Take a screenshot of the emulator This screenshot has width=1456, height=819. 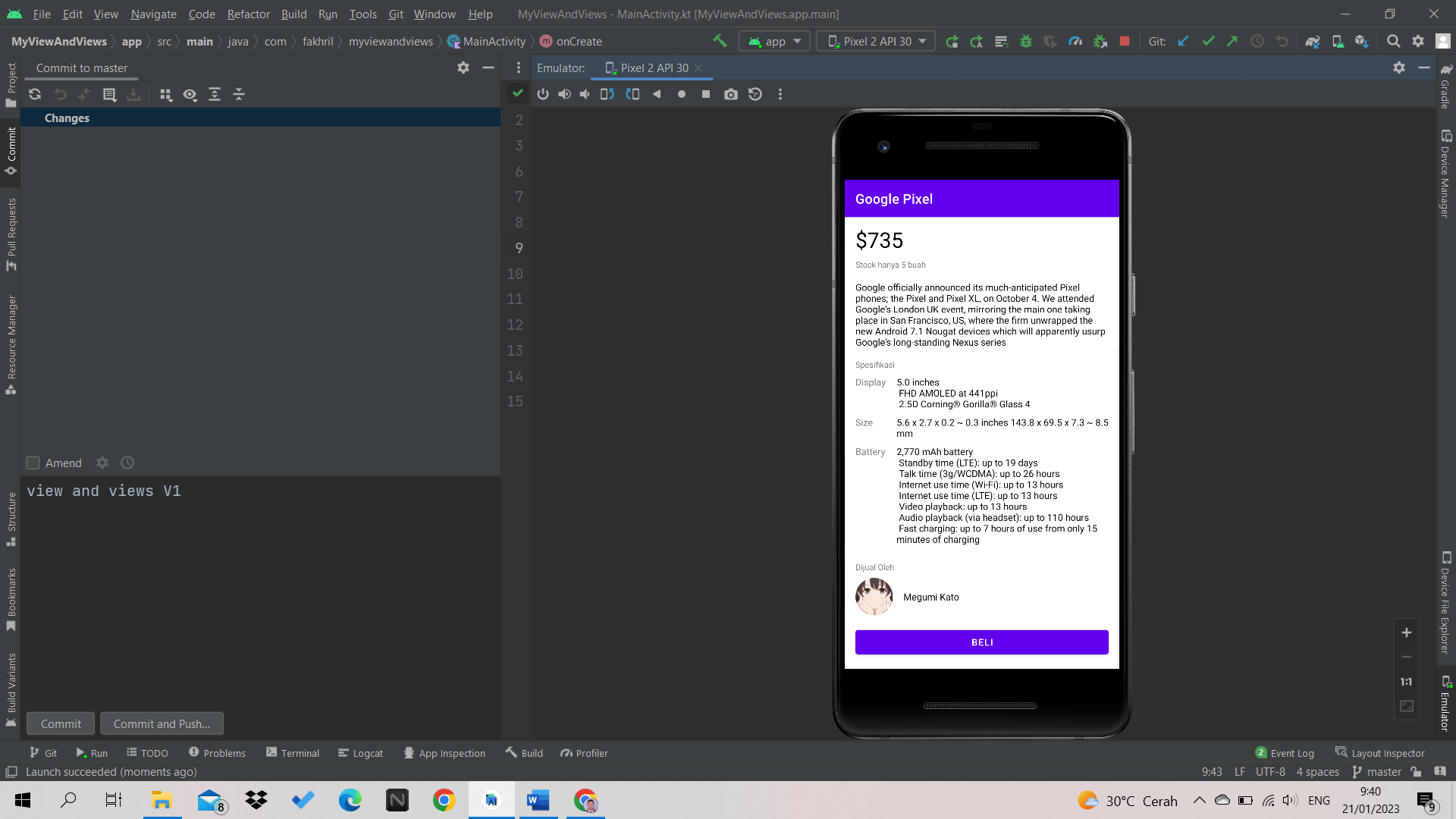731,94
